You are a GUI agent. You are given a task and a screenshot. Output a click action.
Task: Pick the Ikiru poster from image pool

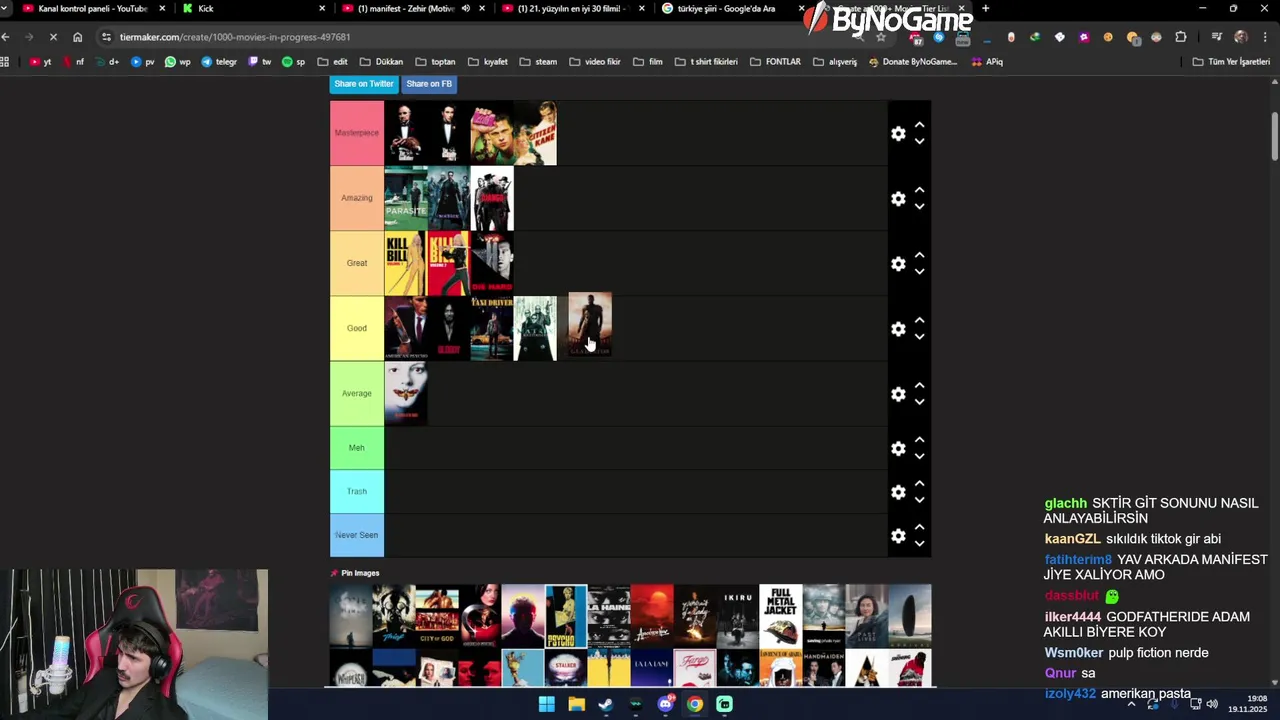[x=737, y=616]
